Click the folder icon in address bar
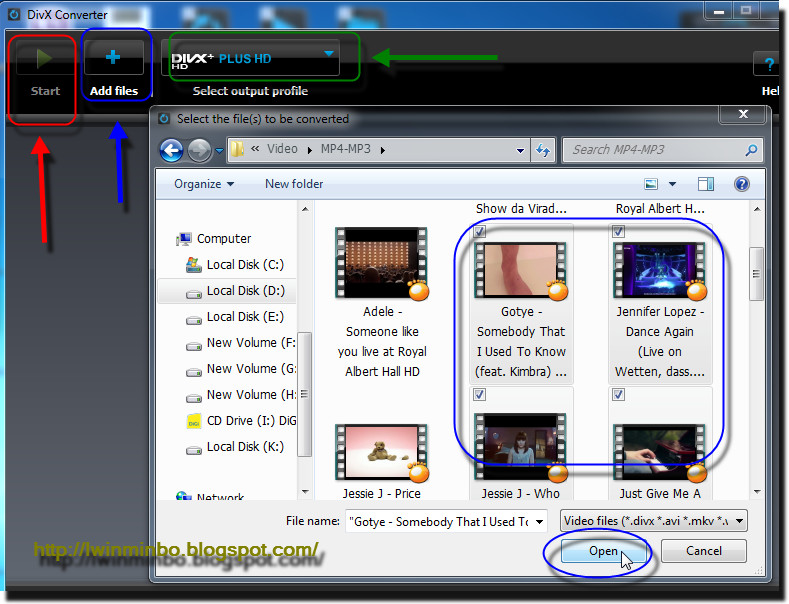Image resolution: width=789 pixels, height=604 pixels. click(x=237, y=149)
